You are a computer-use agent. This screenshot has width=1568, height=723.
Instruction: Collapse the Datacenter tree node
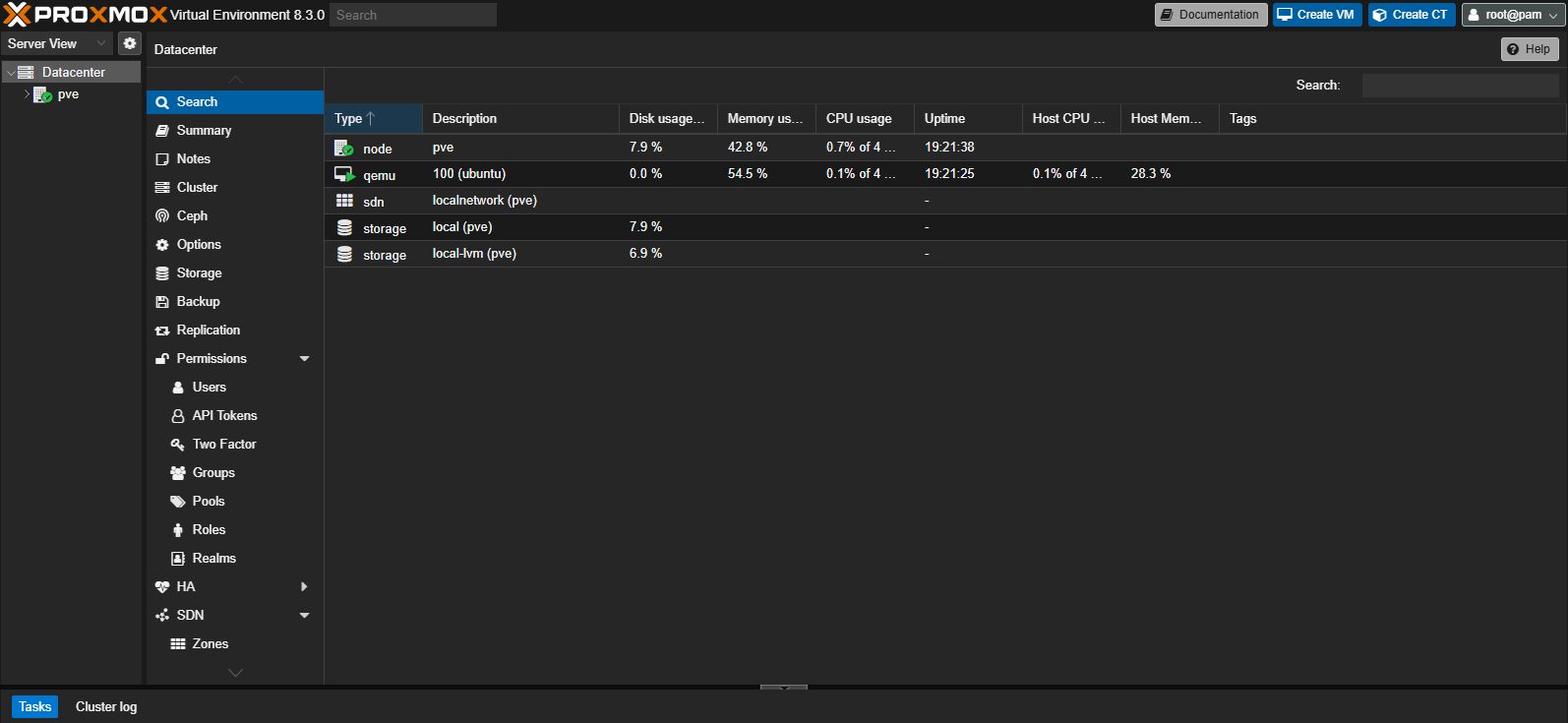pos(10,73)
